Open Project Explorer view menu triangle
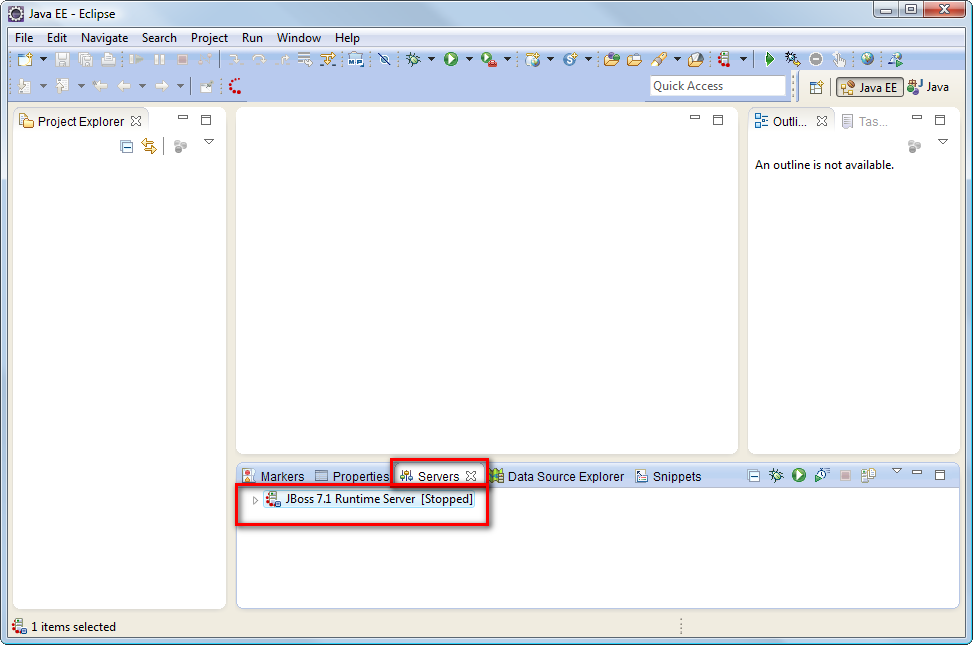This screenshot has height=645, width=973. (209, 142)
